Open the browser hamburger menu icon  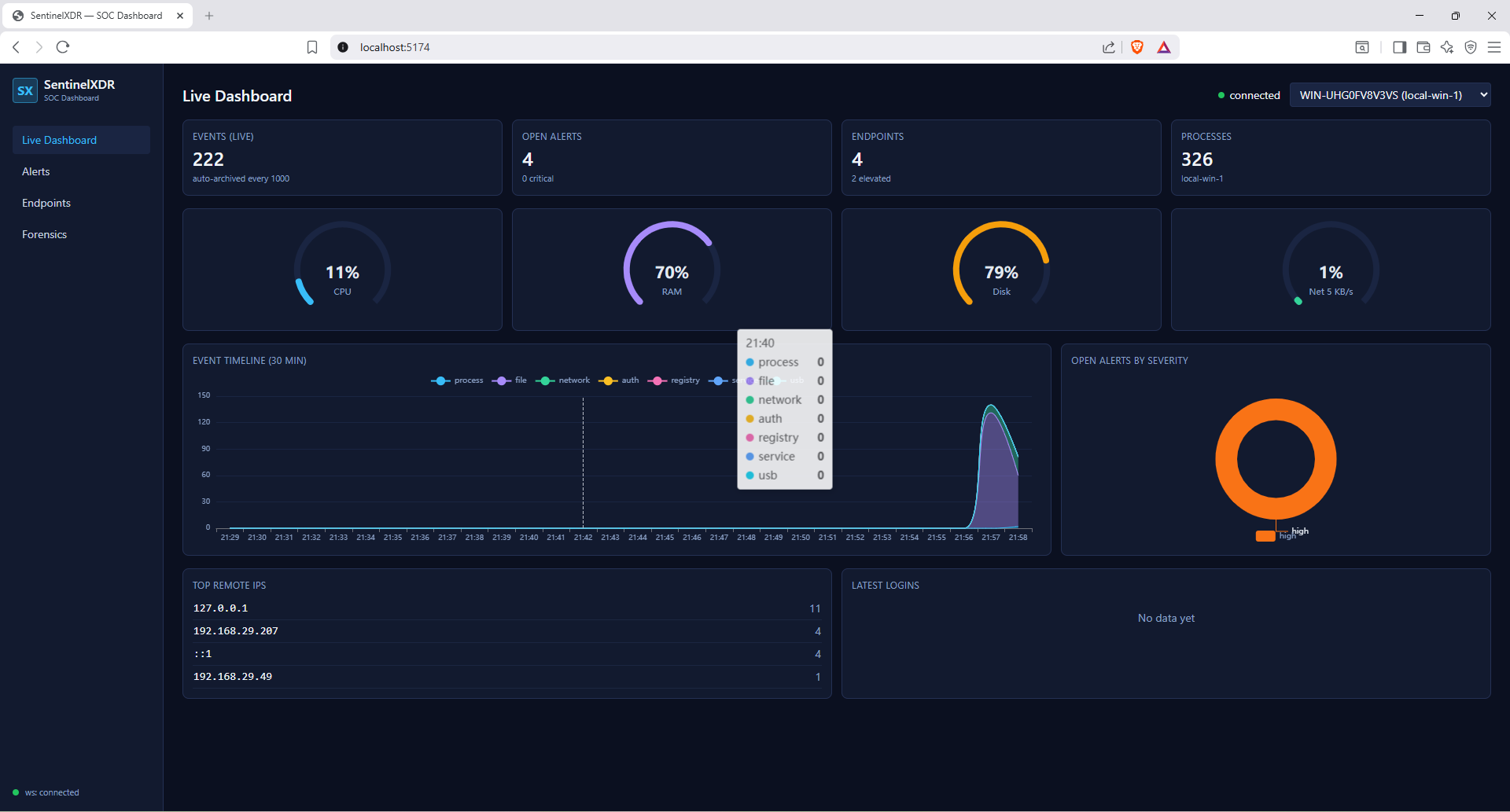tap(1494, 47)
